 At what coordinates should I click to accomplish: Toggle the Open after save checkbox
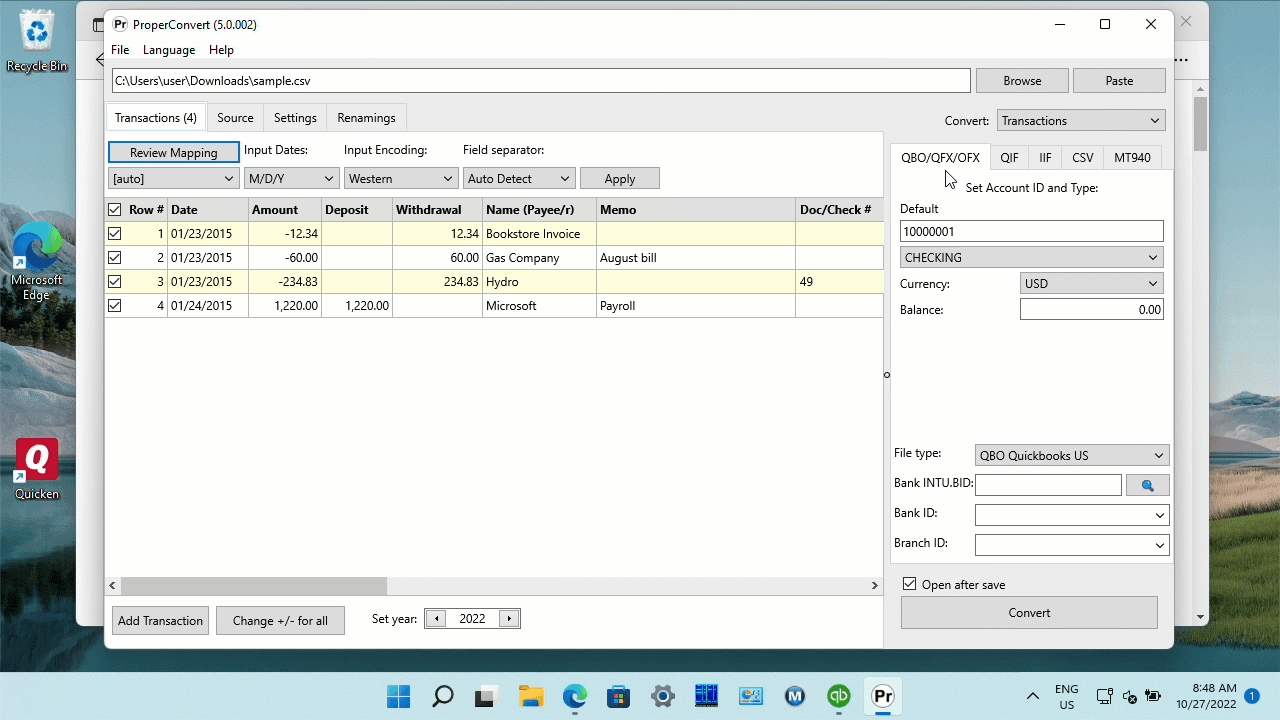tap(909, 584)
